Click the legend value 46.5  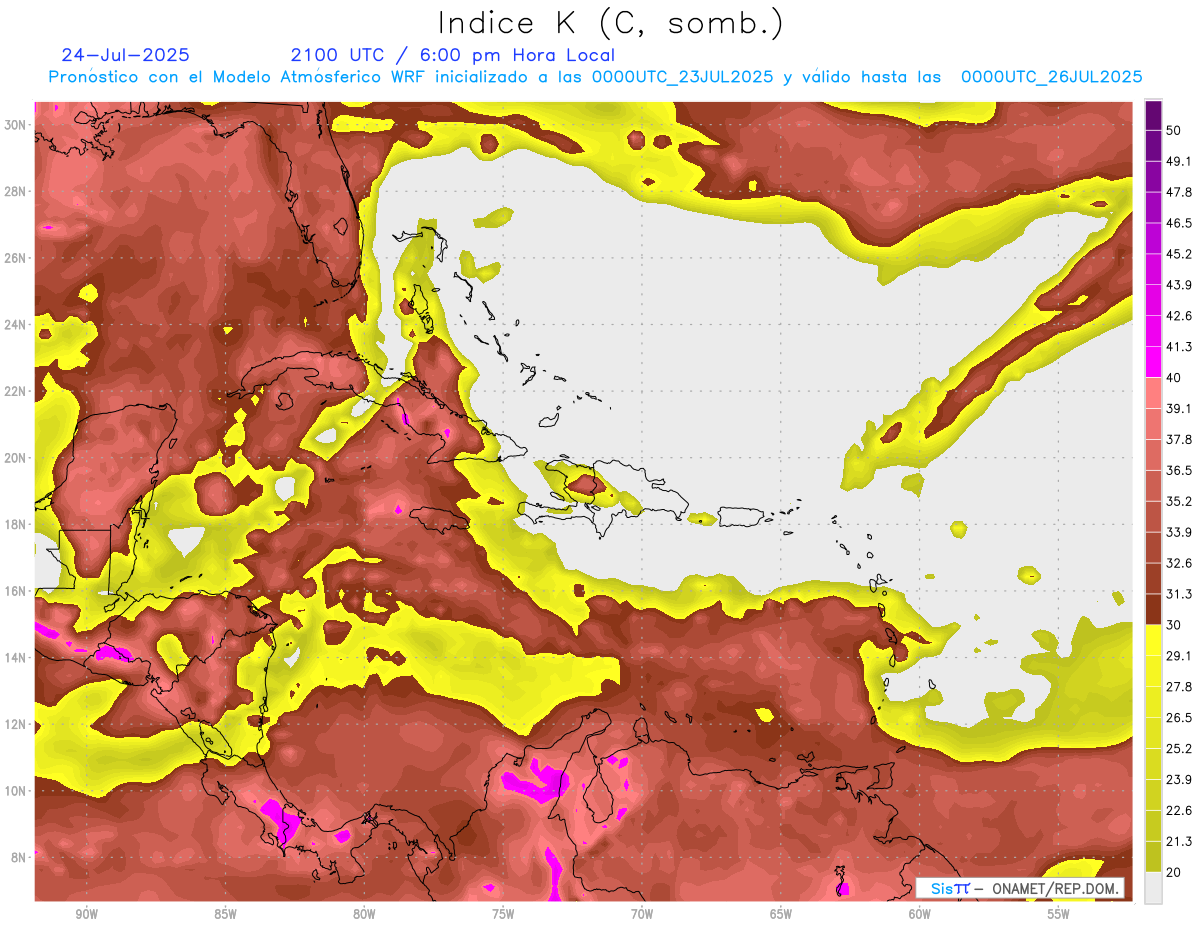[1178, 223]
